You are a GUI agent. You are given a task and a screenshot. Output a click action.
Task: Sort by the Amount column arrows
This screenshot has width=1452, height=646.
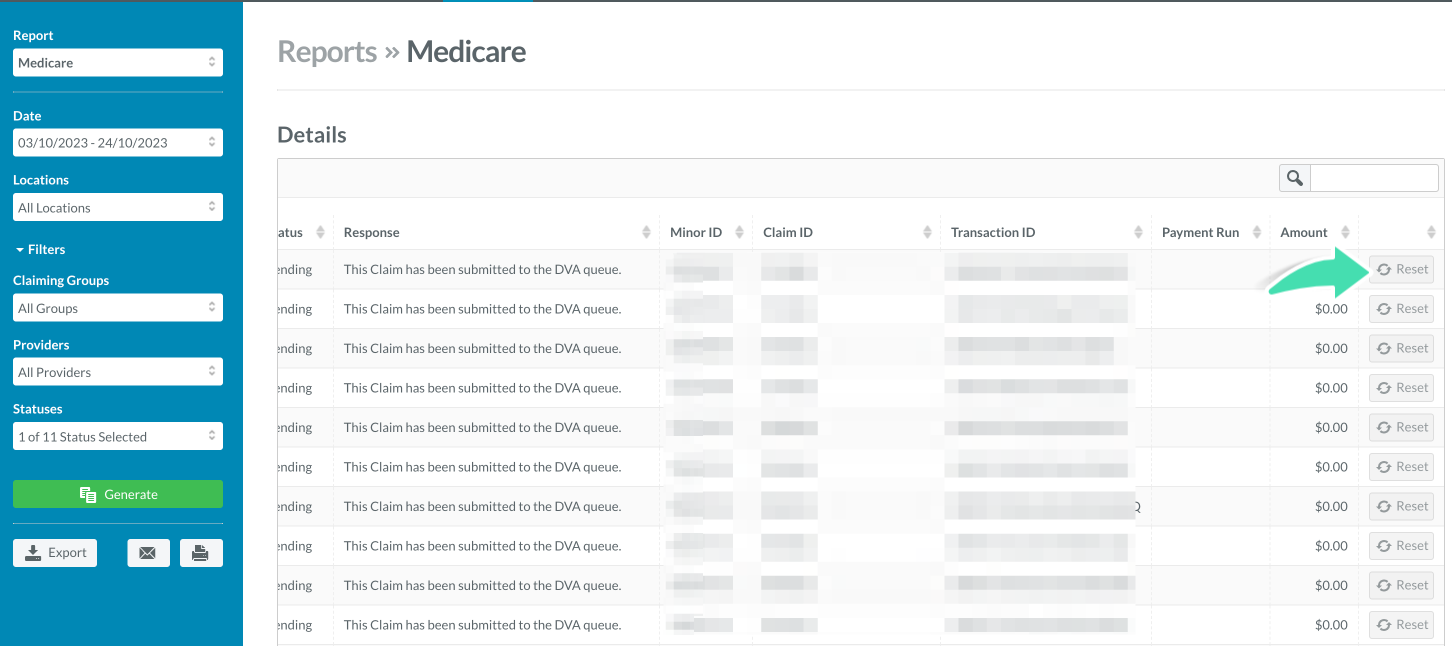[x=1345, y=232]
